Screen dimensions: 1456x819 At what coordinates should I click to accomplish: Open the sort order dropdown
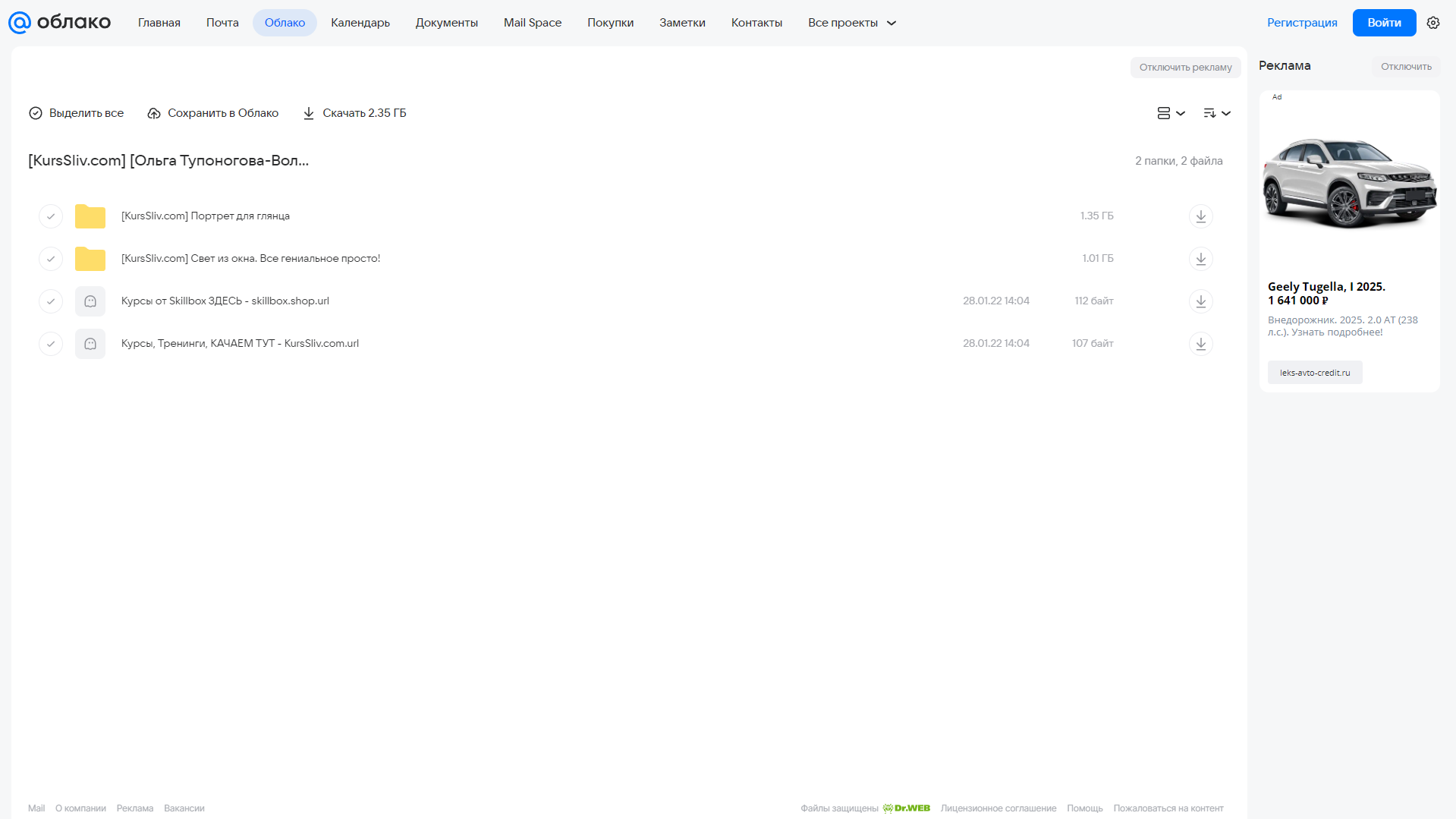[1217, 113]
